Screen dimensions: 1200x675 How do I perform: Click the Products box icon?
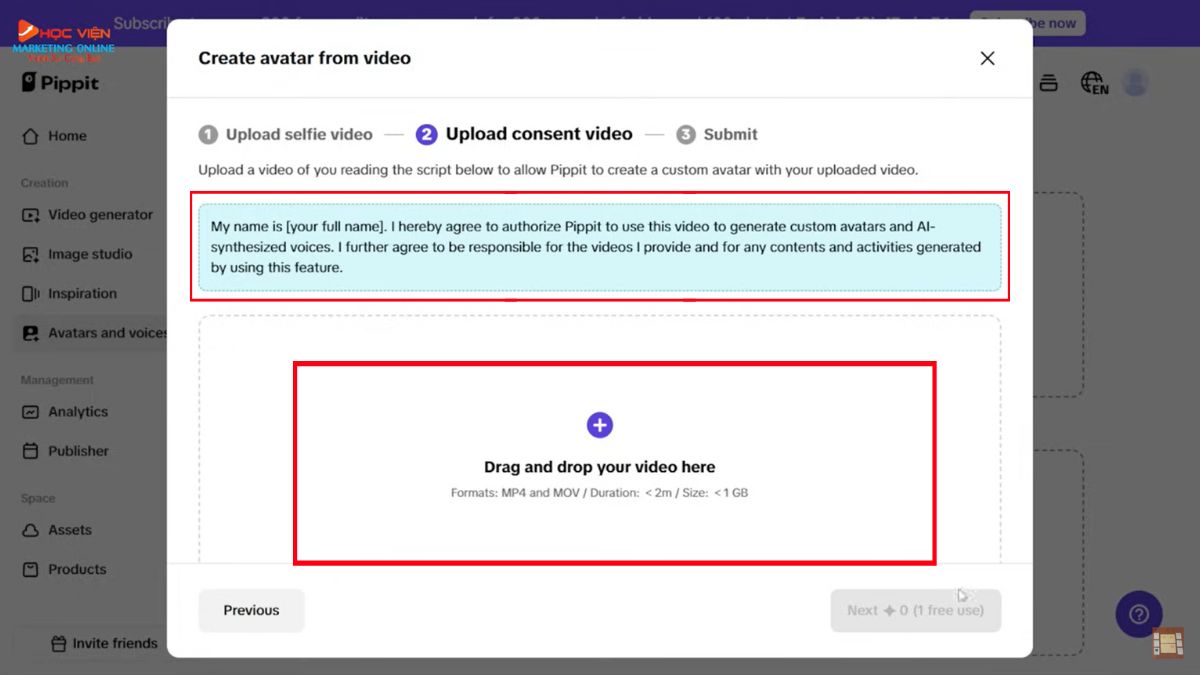(x=31, y=569)
